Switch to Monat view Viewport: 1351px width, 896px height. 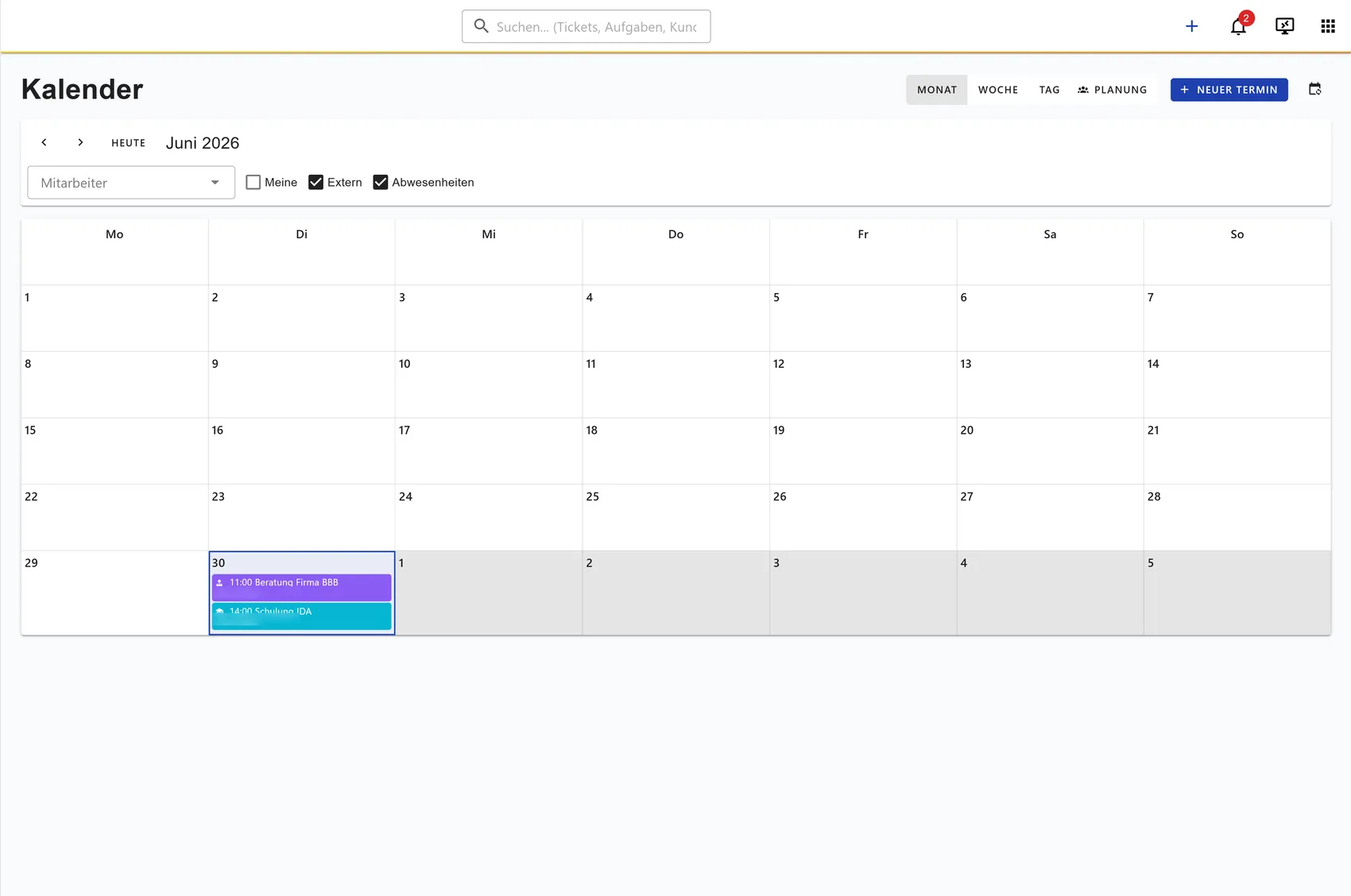(x=937, y=90)
